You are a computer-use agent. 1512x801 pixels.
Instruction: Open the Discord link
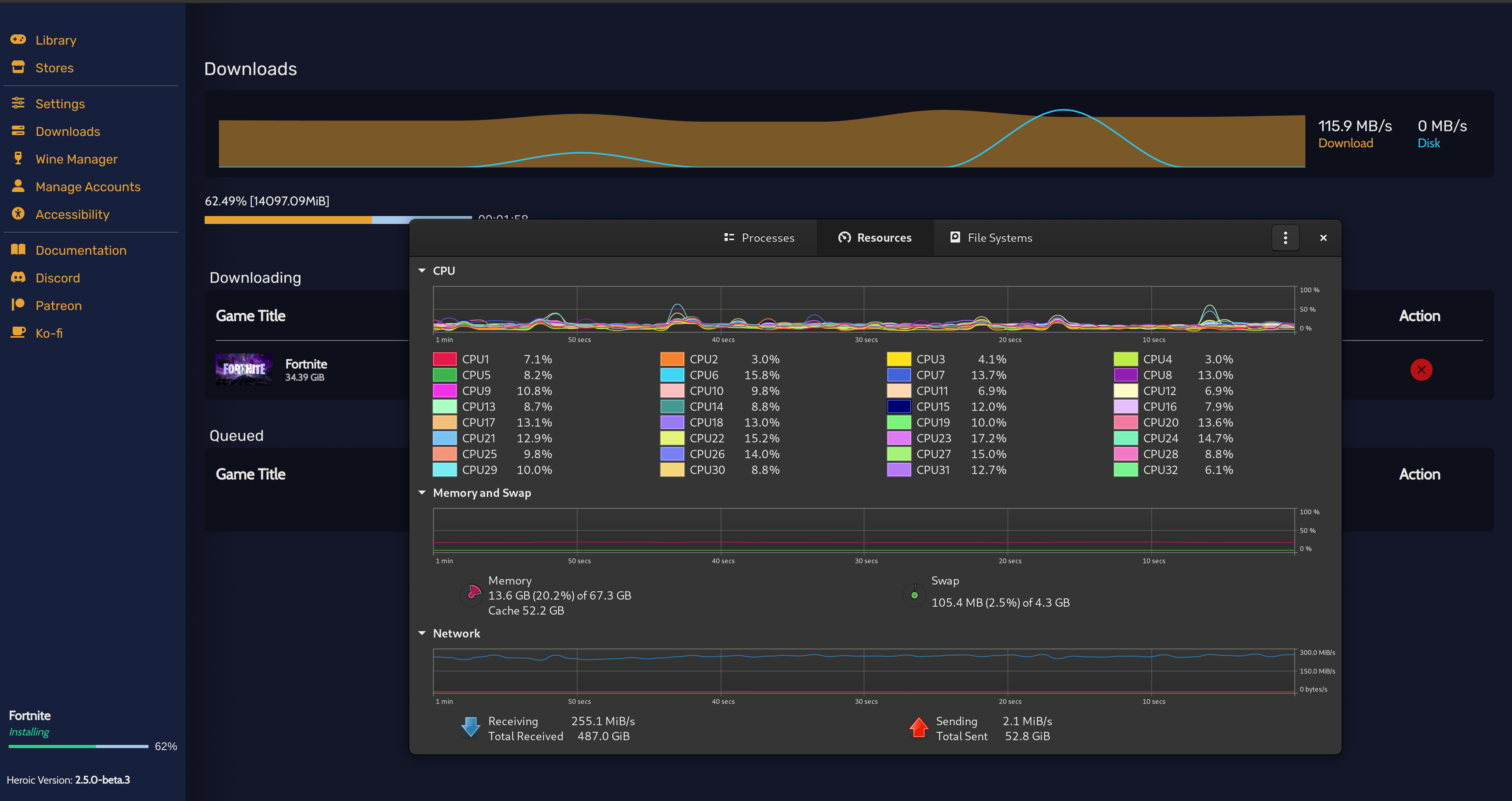tap(58, 278)
